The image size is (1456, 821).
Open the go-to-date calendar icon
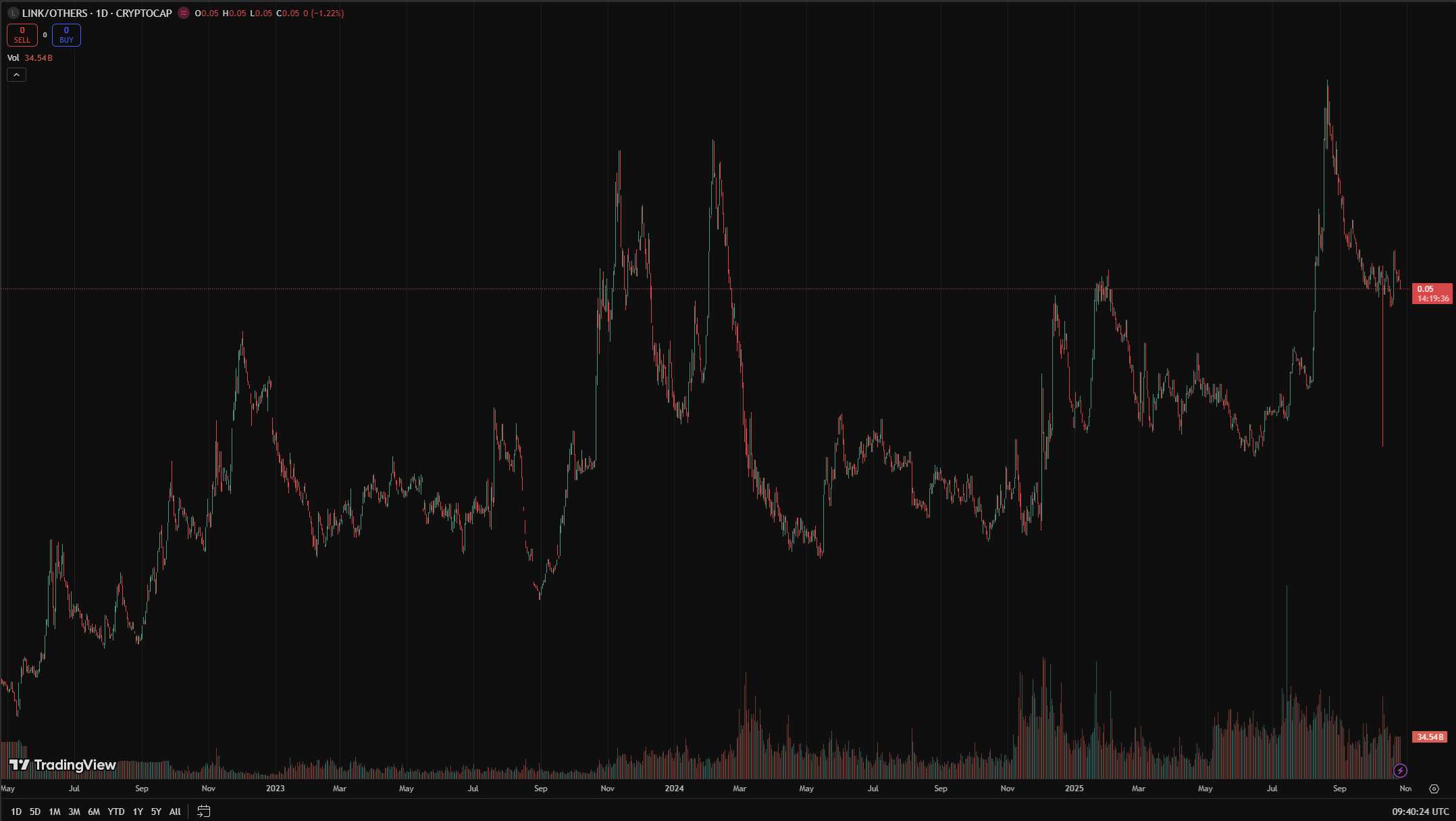point(204,811)
